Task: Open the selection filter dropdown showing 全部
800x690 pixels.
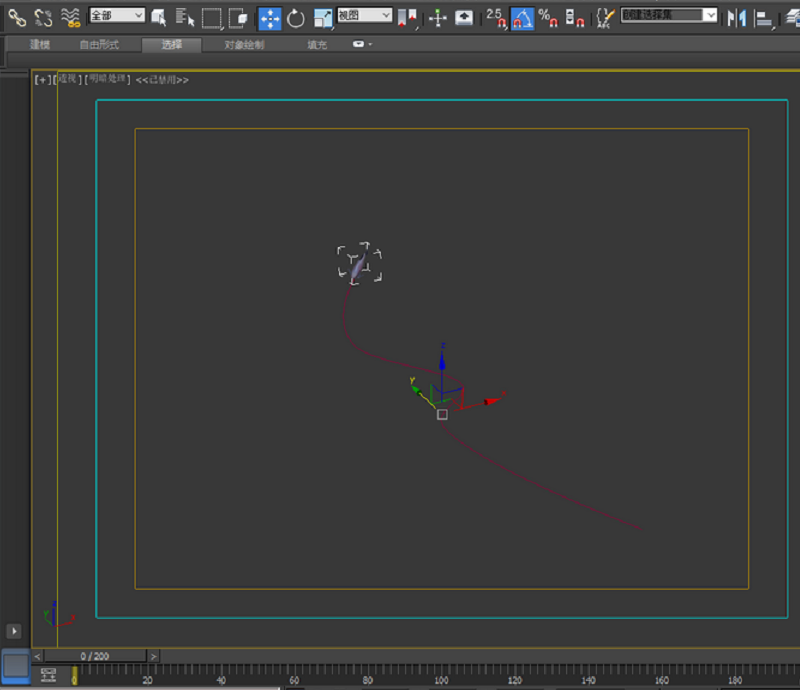Action: click(117, 15)
